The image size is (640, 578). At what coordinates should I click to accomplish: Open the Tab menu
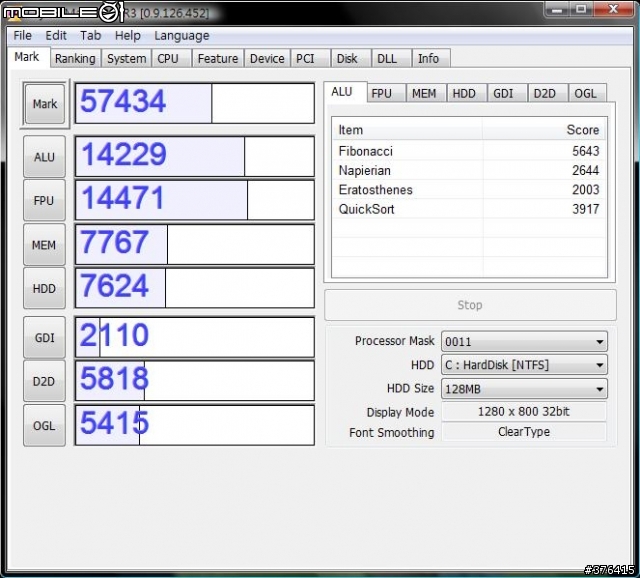(91, 36)
